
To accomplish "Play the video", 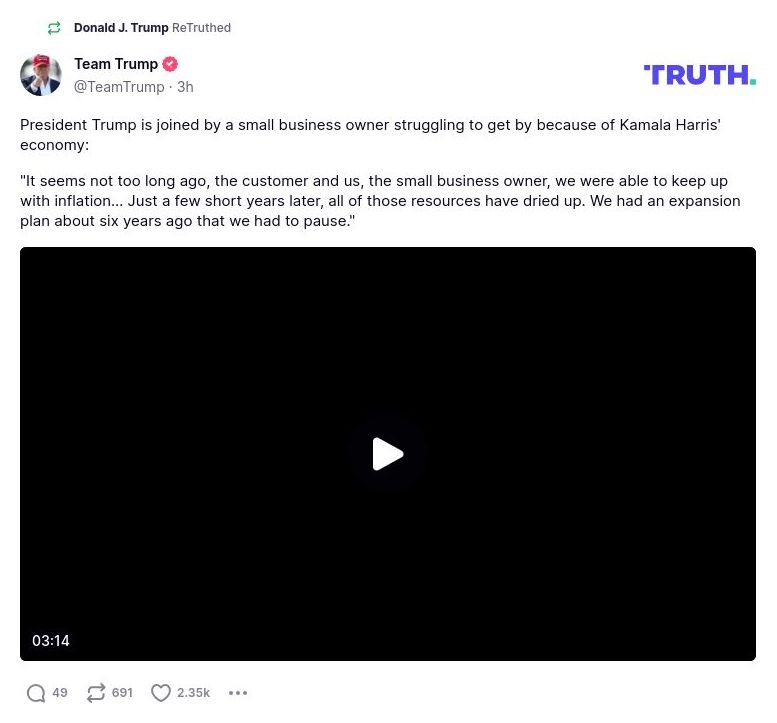I will pyautogui.click(x=388, y=454).
